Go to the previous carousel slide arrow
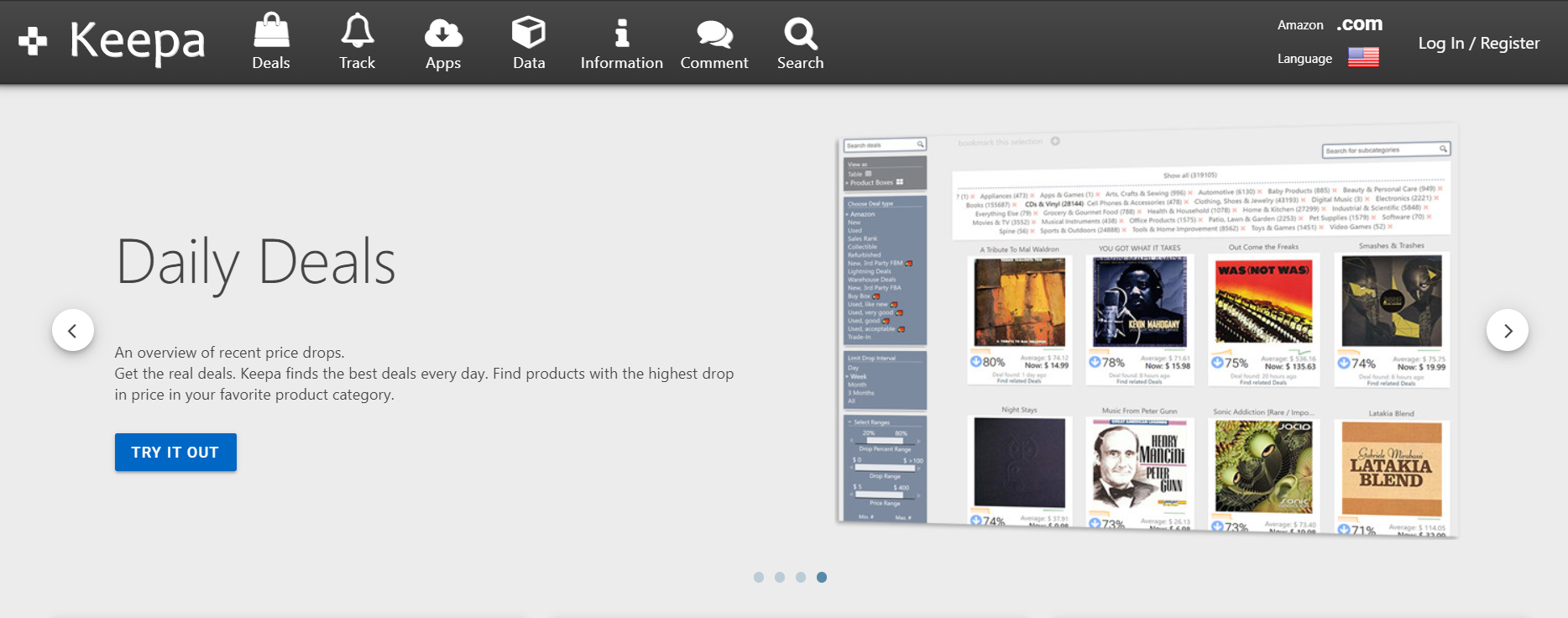 pyautogui.click(x=73, y=330)
